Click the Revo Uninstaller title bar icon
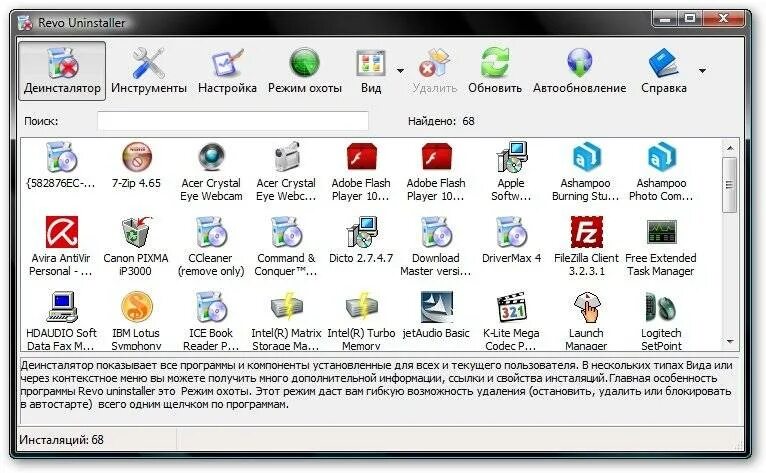This screenshot has height=473, width=766. click(x=25, y=23)
